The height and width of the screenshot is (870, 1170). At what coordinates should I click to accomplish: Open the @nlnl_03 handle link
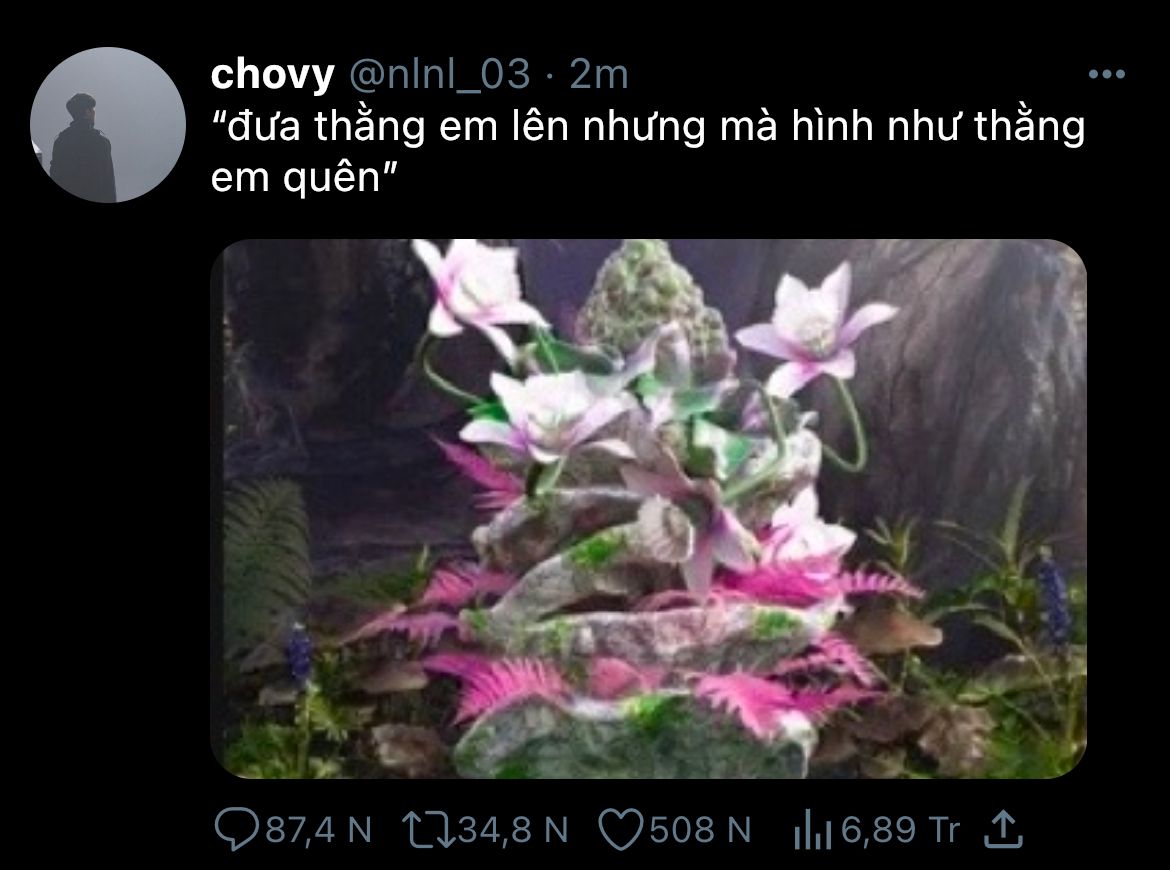tap(439, 74)
